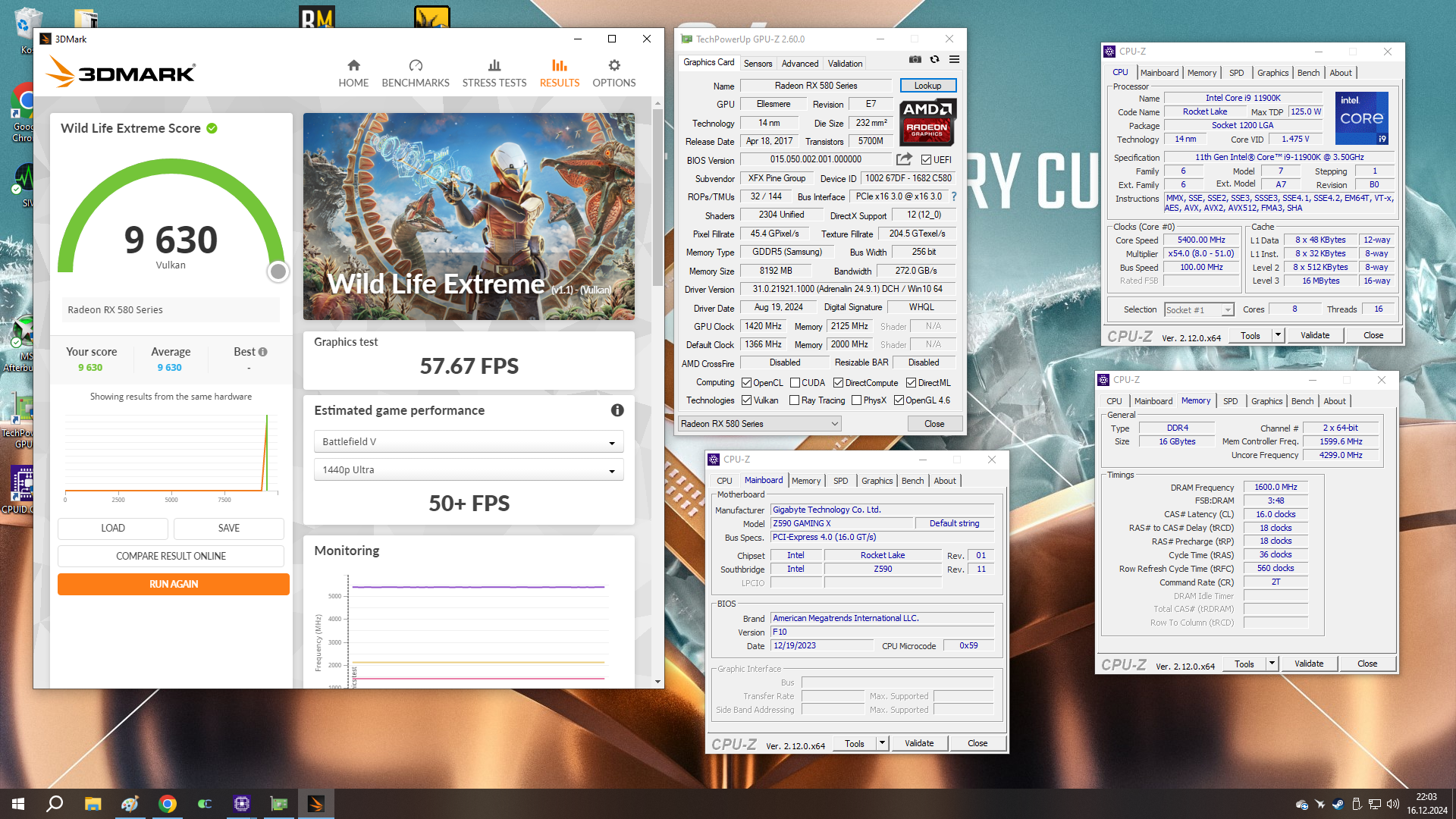Open SPD tab in CPU-Z Memory window
The height and width of the screenshot is (819, 1456).
pyautogui.click(x=1230, y=401)
